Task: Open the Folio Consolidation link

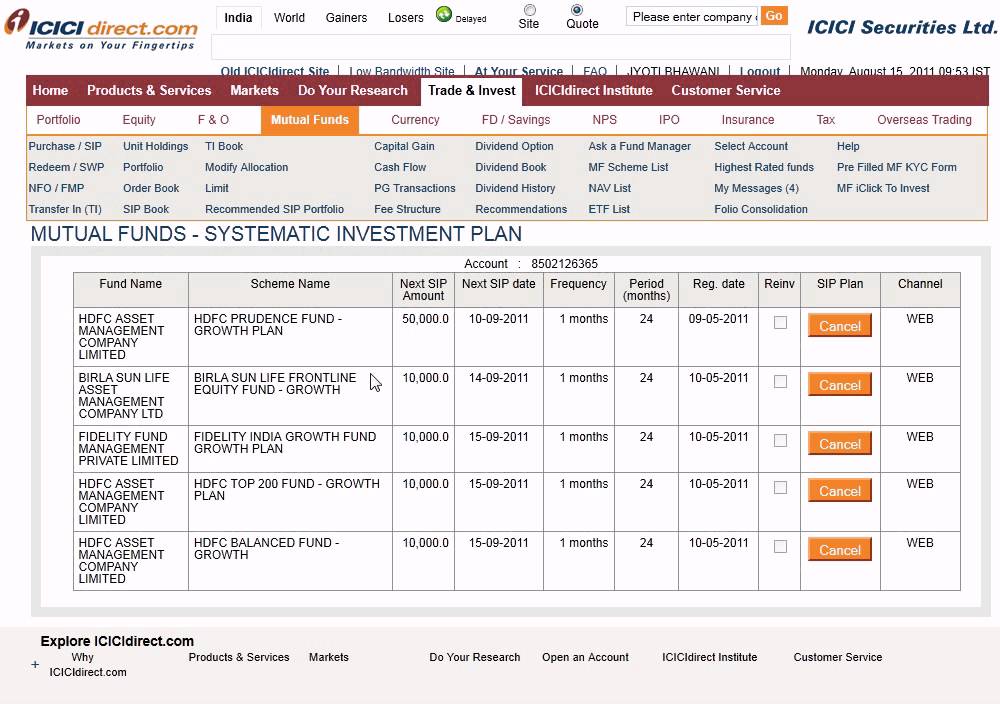Action: [x=761, y=209]
